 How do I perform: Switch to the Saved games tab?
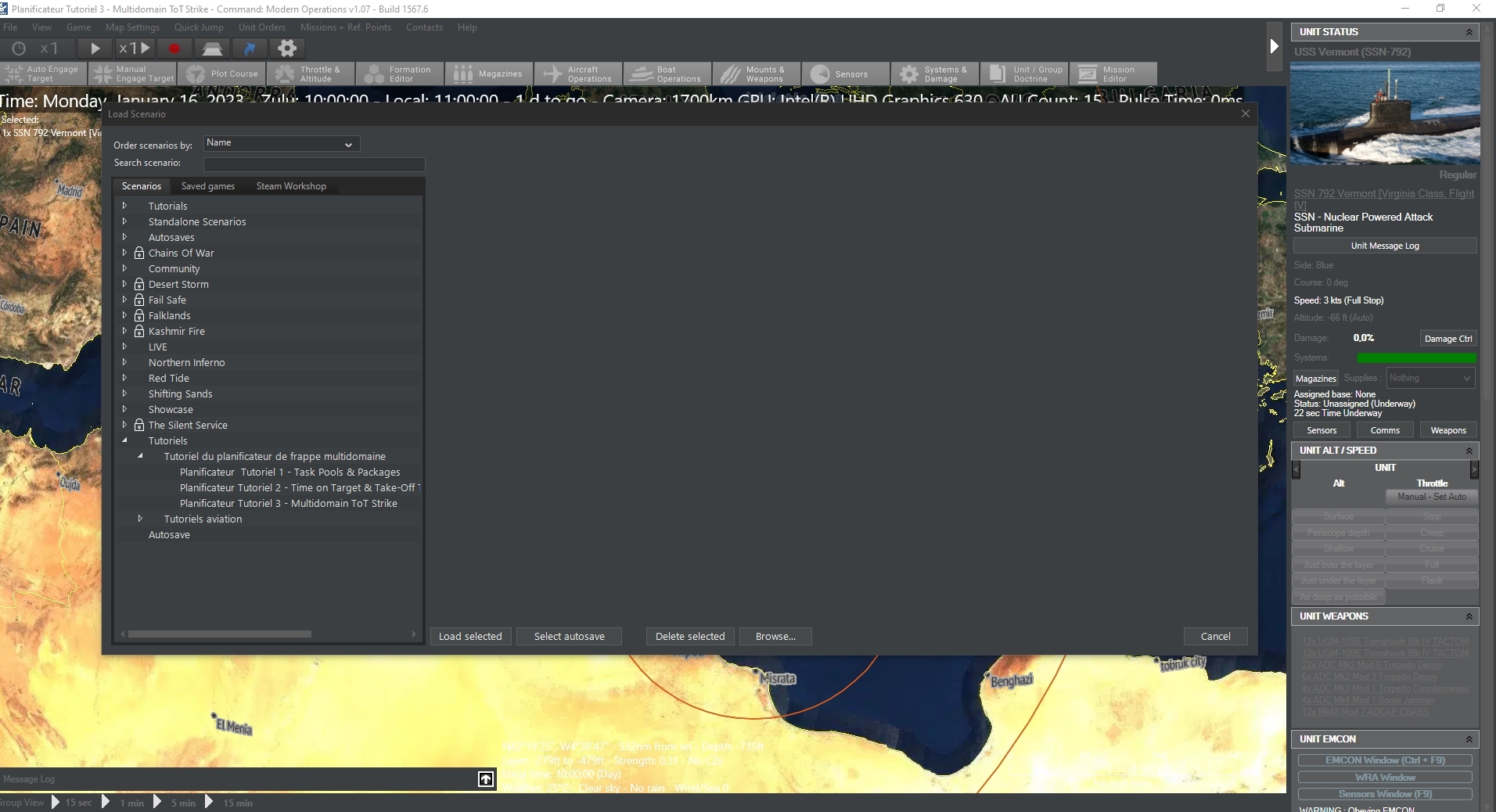208,186
